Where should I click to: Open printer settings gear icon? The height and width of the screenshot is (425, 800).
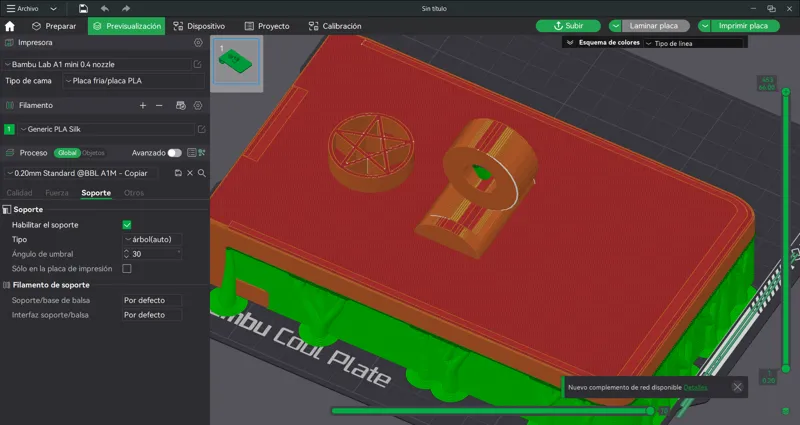[x=198, y=43]
